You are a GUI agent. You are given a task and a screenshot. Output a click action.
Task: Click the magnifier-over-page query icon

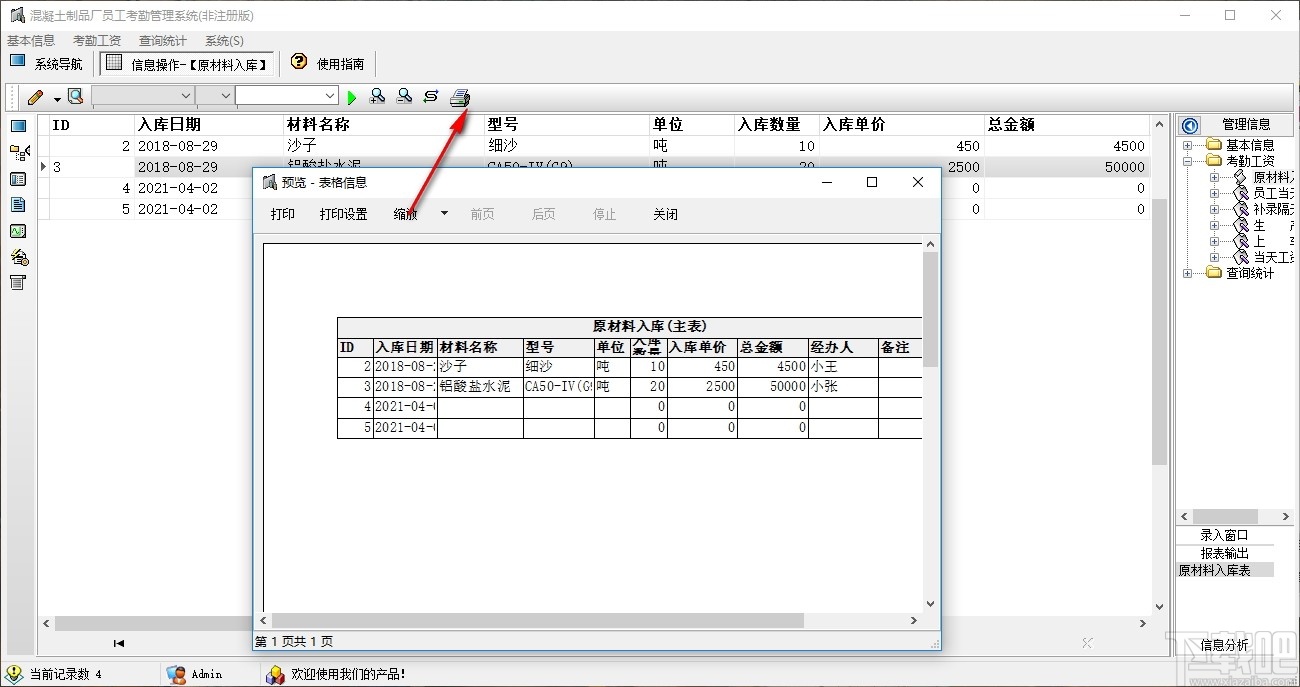click(75, 97)
